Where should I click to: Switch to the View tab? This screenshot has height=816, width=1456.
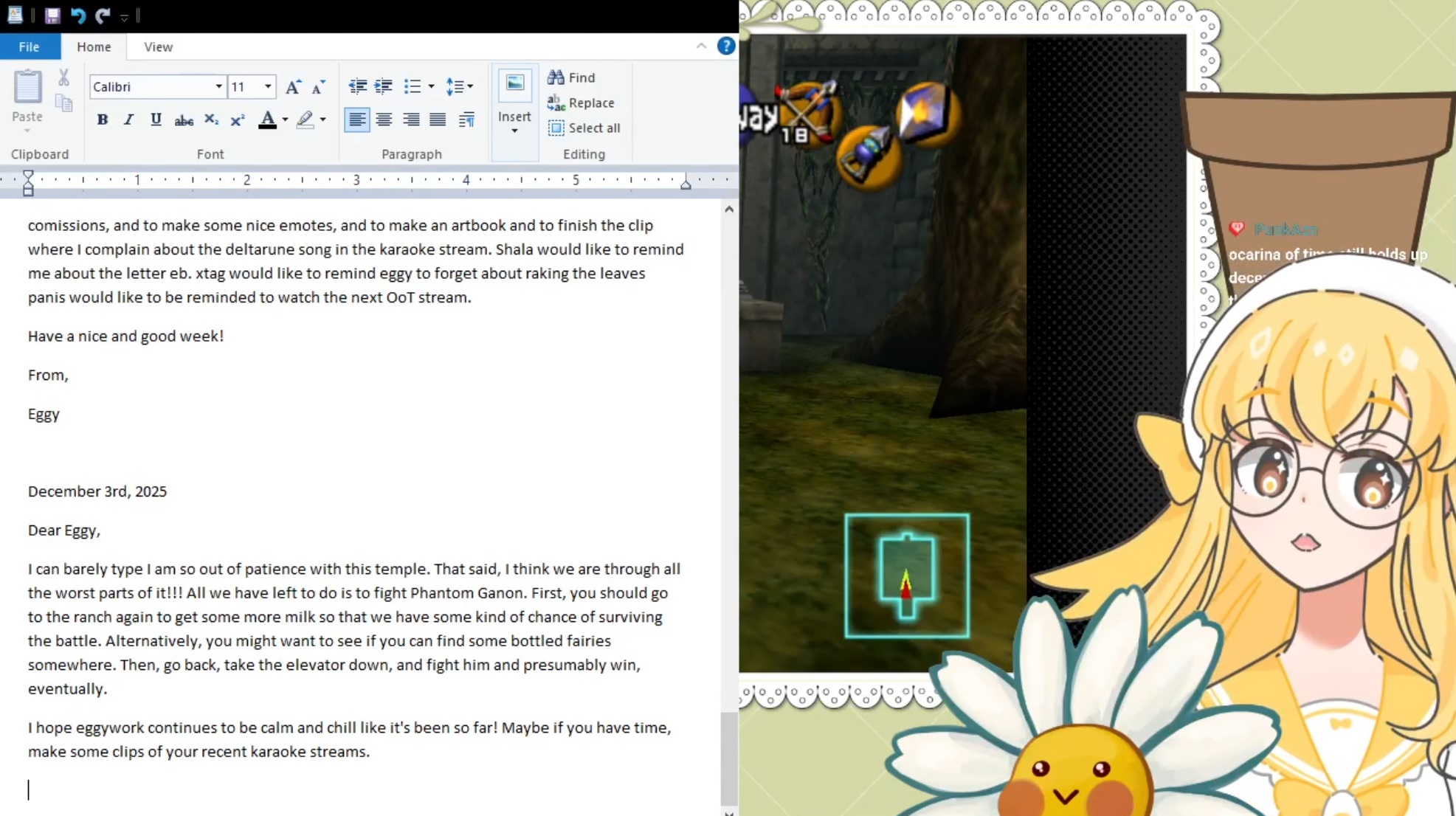click(x=158, y=46)
